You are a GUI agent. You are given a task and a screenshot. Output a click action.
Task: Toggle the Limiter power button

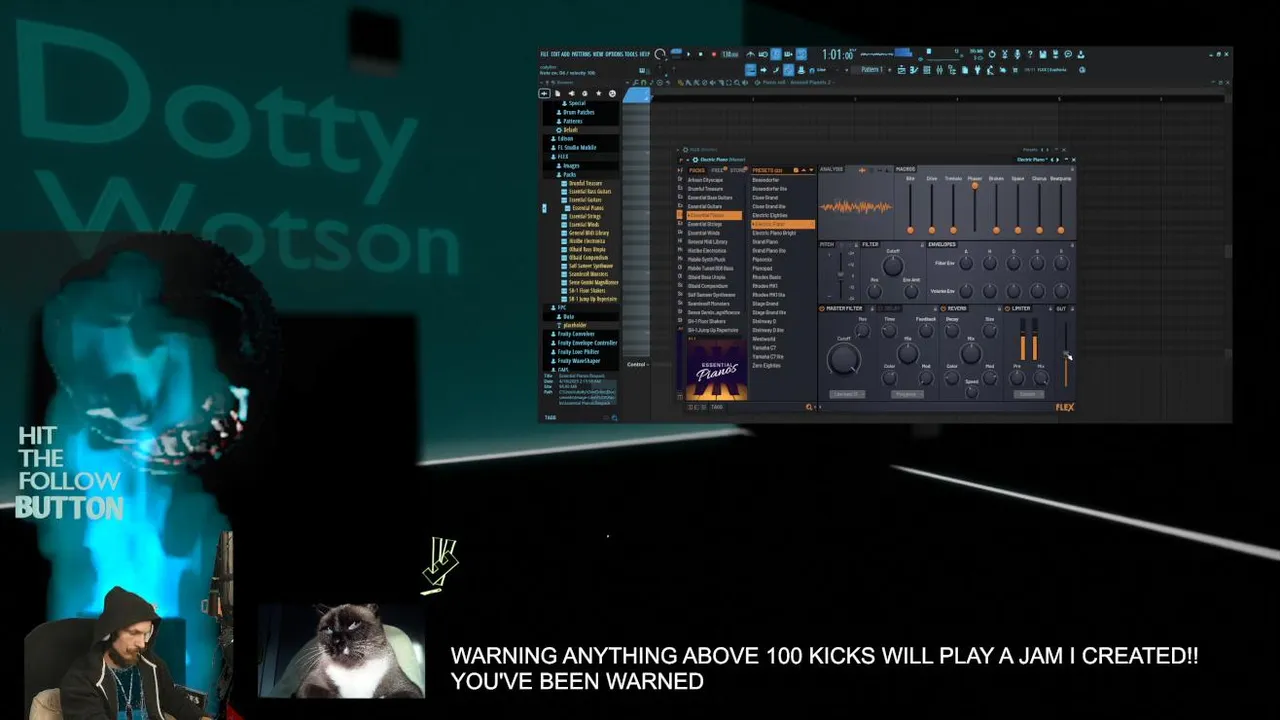[1007, 308]
